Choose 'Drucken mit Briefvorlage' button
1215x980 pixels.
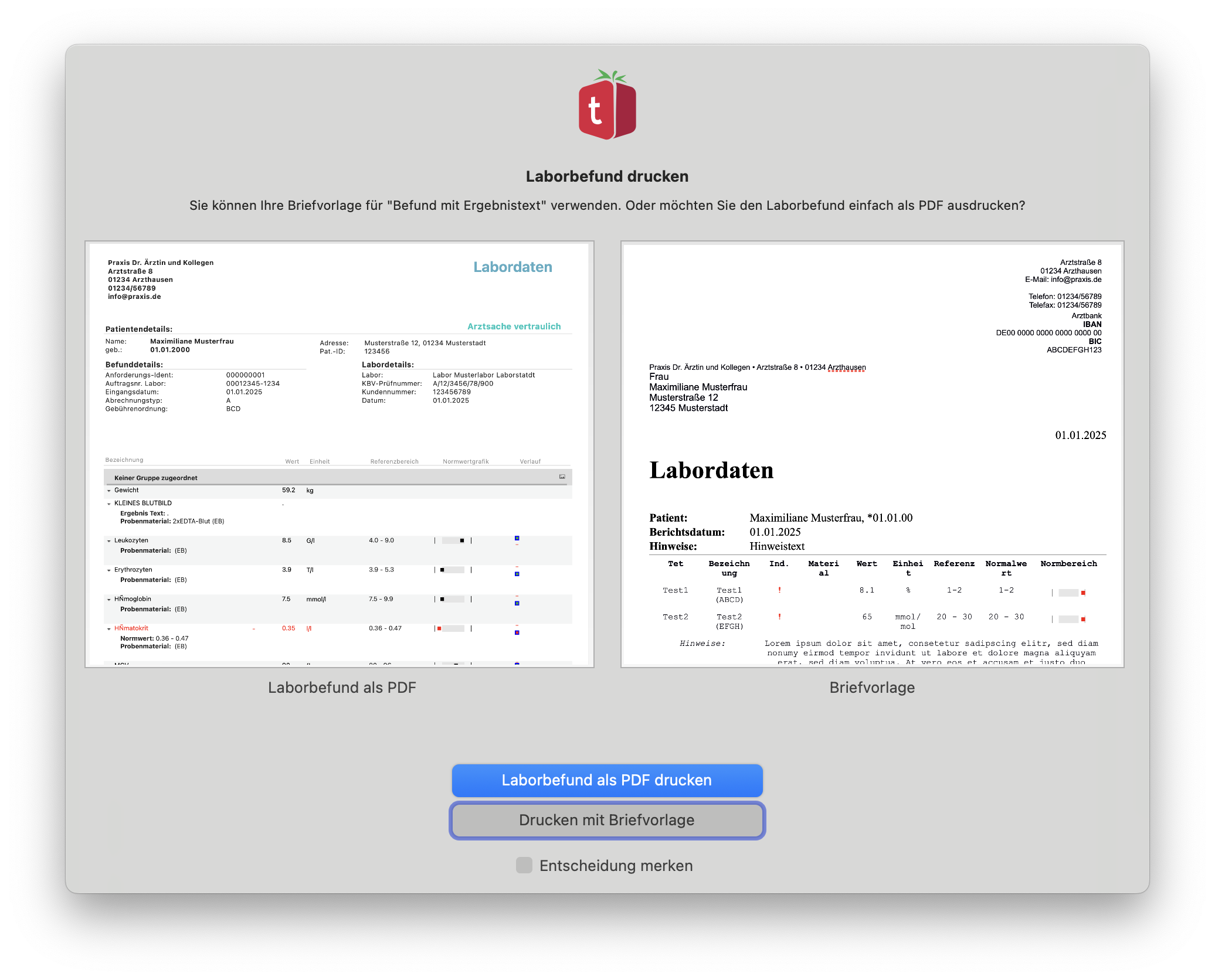[x=607, y=820]
